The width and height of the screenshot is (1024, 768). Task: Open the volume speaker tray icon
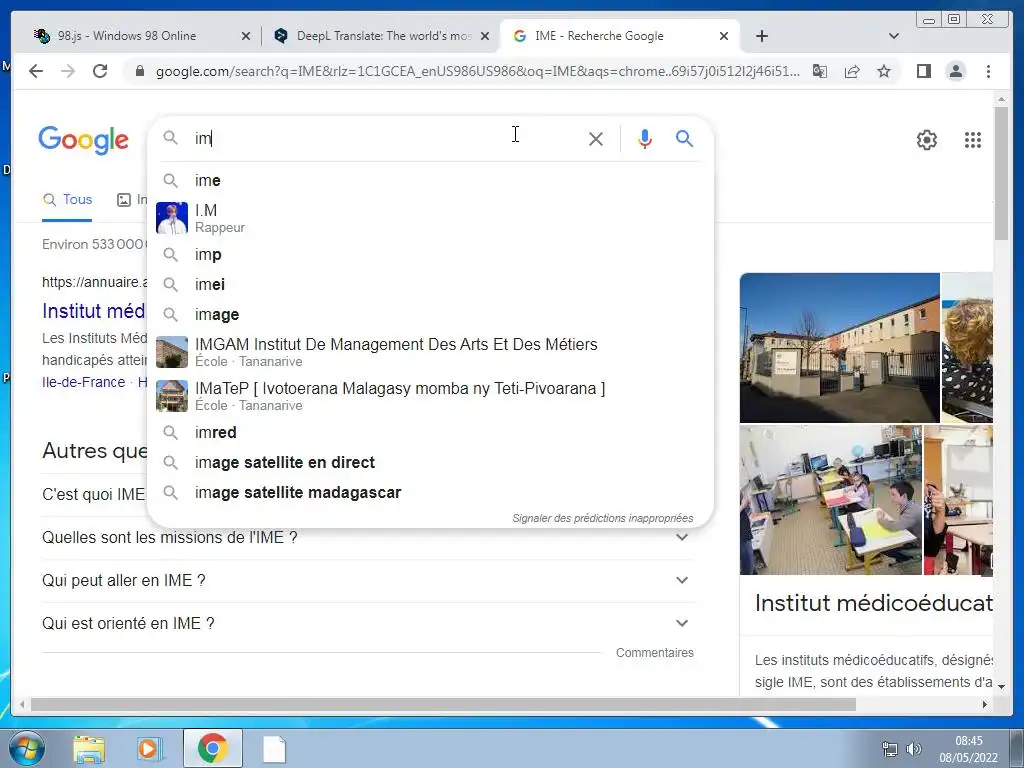click(914, 749)
